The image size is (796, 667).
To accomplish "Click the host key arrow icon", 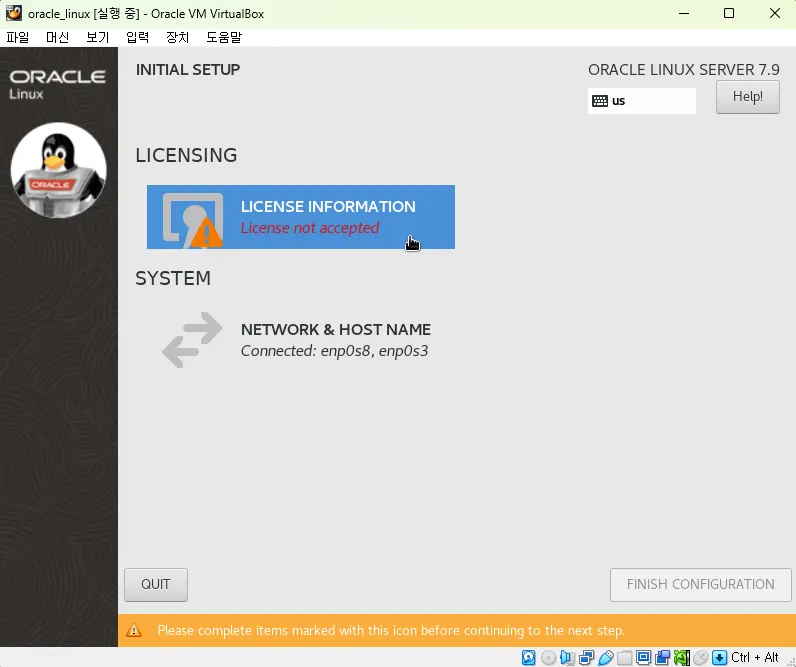I will point(719,657).
